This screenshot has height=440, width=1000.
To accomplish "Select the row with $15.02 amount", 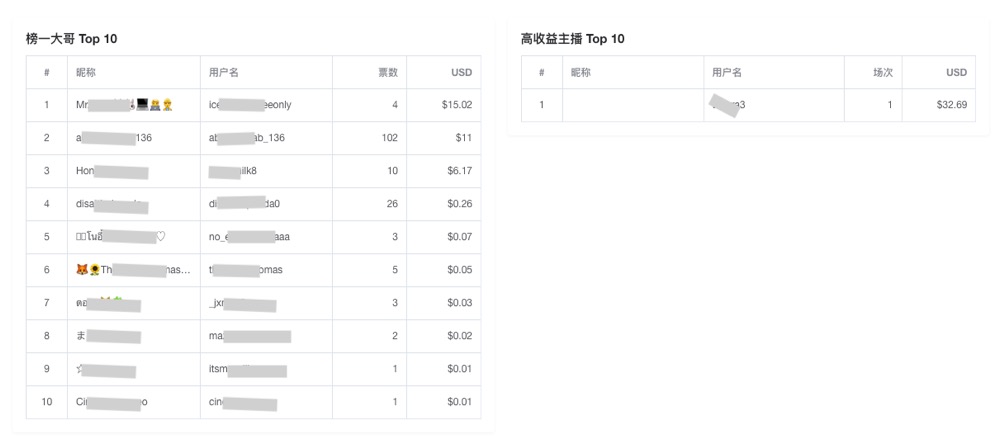I will (253, 105).
